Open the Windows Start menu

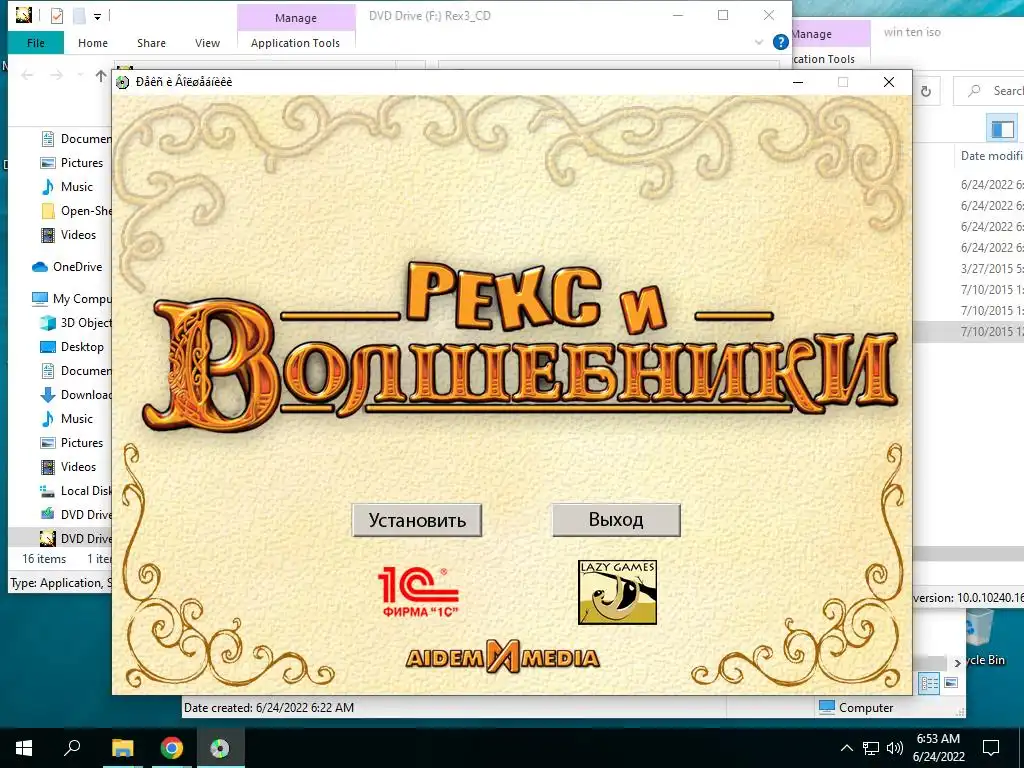(x=24, y=748)
